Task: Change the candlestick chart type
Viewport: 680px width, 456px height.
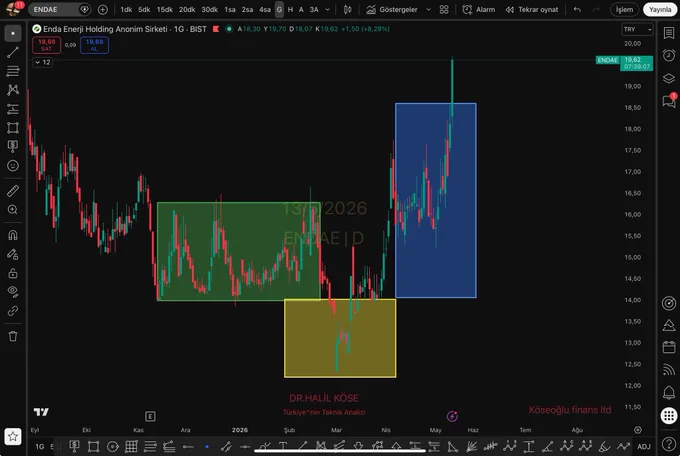Action: pyautogui.click(x=347, y=10)
